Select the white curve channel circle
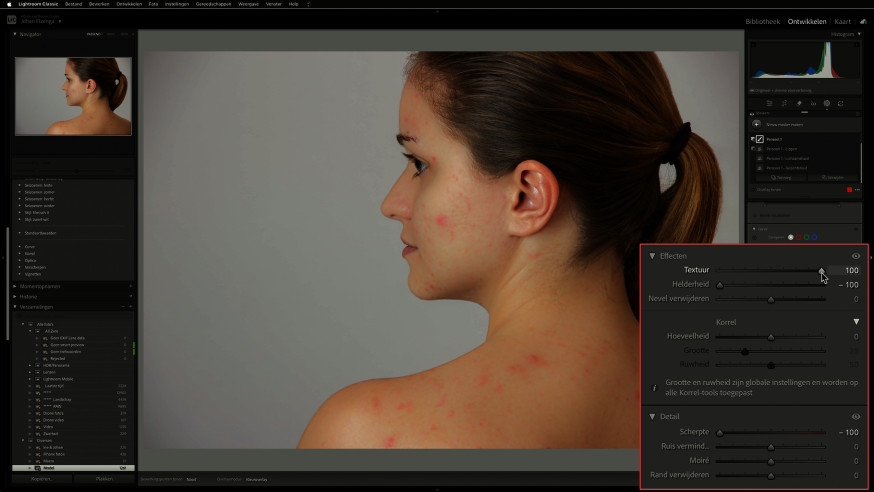 (790, 237)
